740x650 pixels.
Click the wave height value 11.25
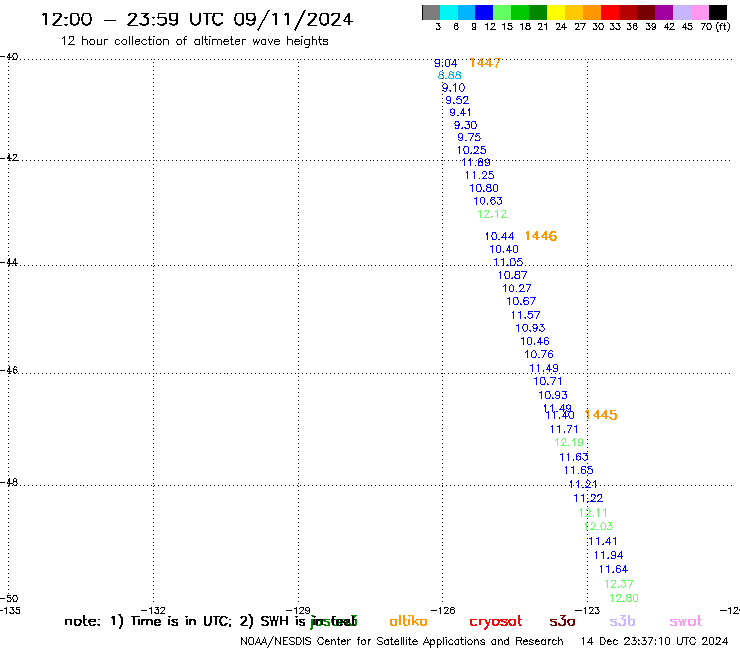coord(479,176)
